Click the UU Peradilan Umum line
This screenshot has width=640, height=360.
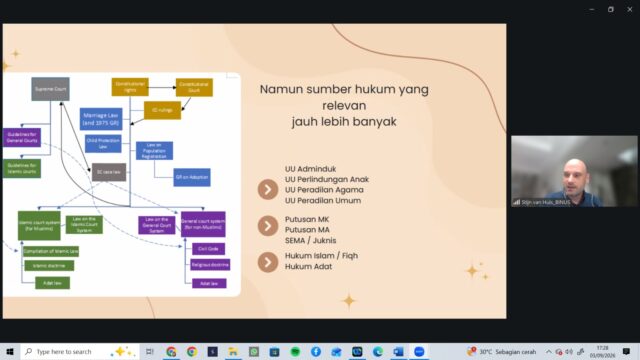click(323, 200)
